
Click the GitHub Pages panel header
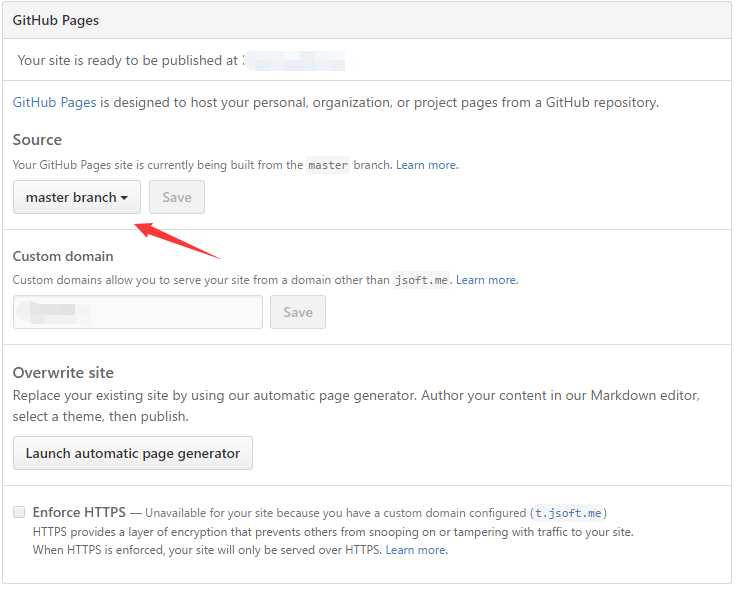pyautogui.click(x=56, y=20)
